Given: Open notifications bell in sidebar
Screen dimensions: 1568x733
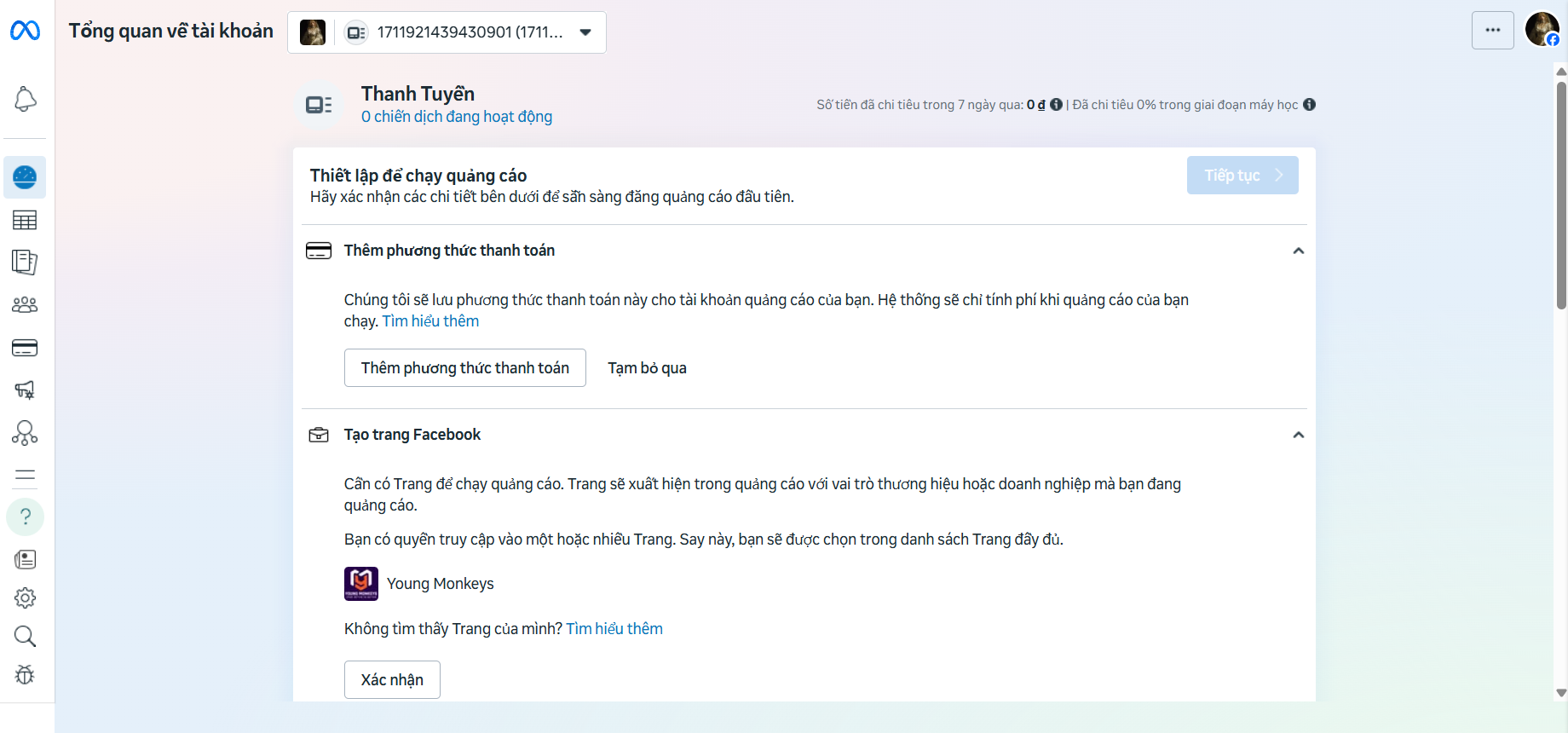Looking at the screenshot, I should pos(25,100).
